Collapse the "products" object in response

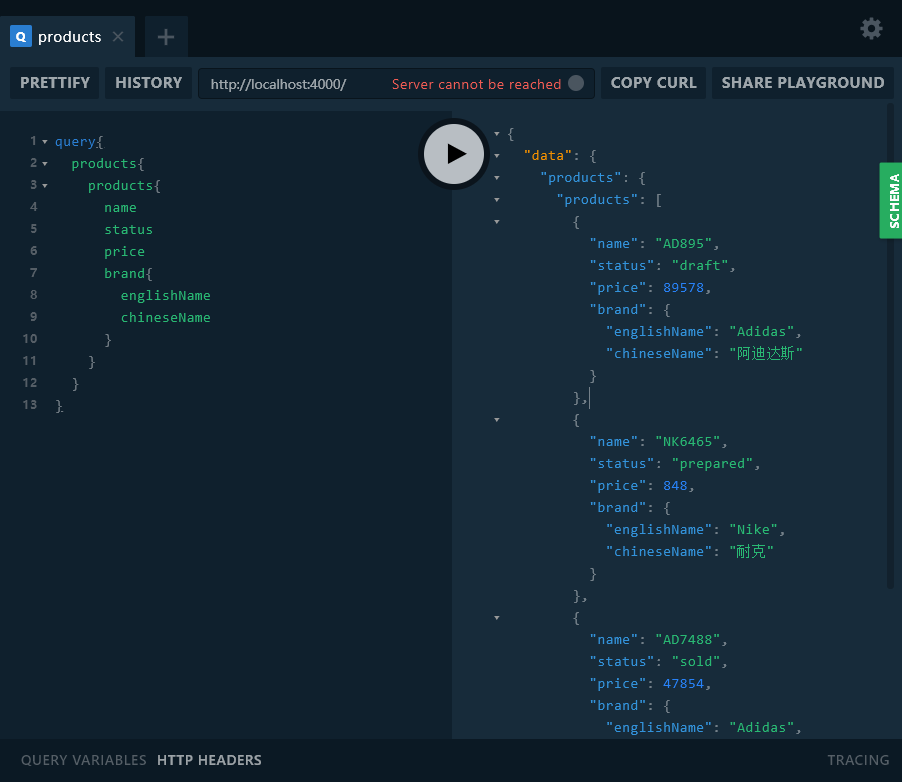(x=497, y=178)
